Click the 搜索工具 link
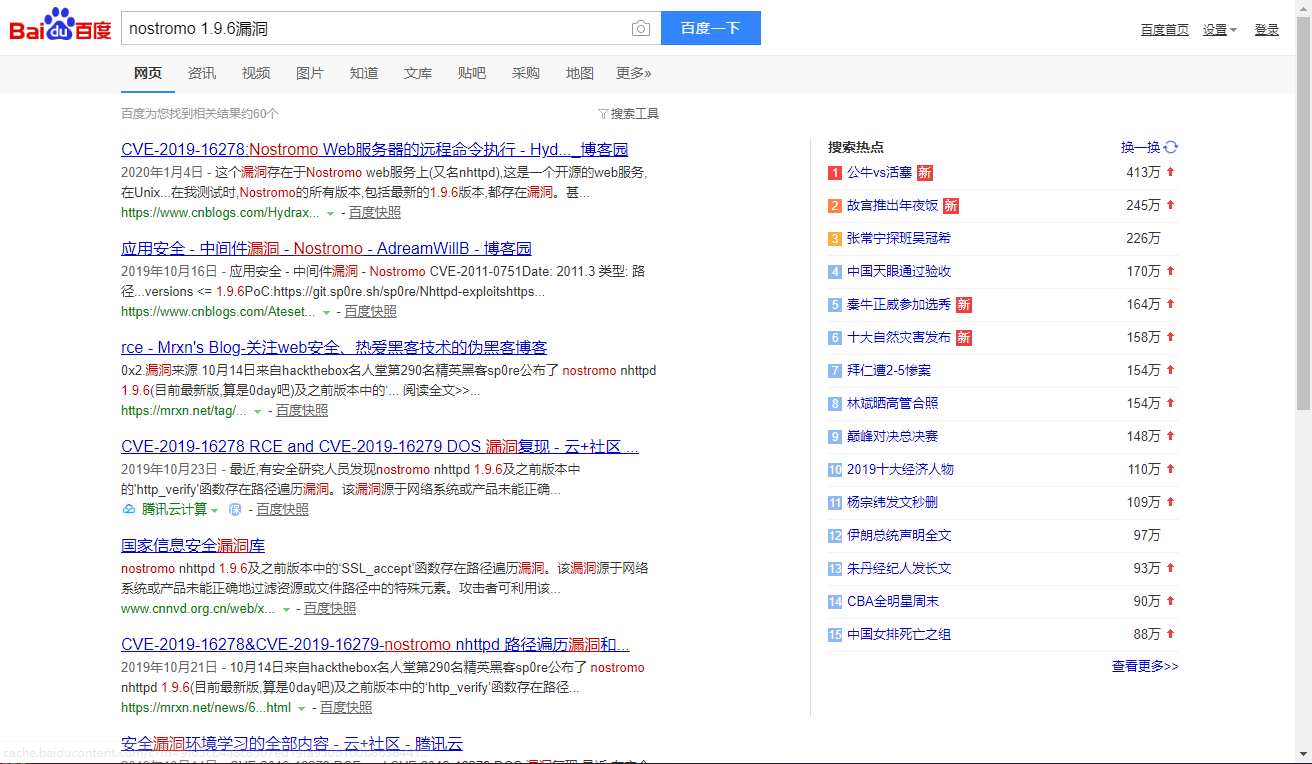This screenshot has height=764, width=1312. click(x=635, y=114)
